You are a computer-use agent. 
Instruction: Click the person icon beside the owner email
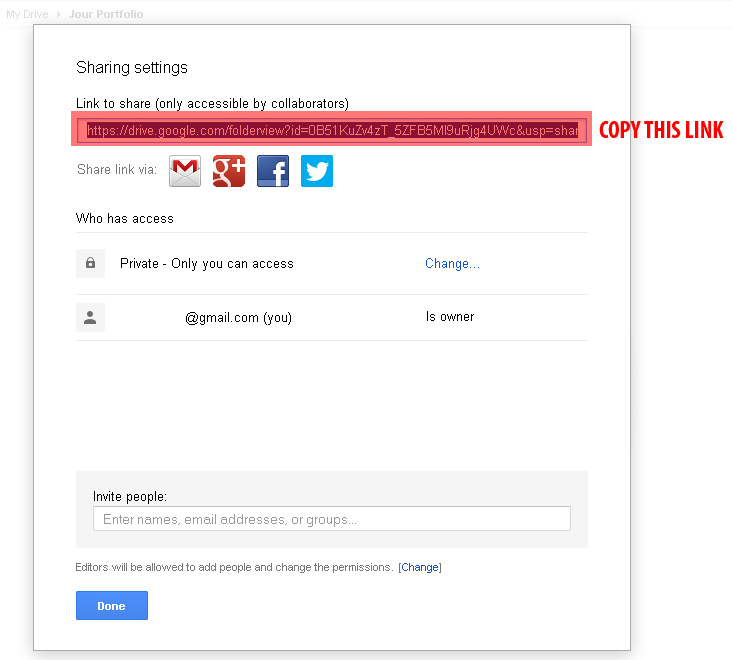tap(90, 317)
